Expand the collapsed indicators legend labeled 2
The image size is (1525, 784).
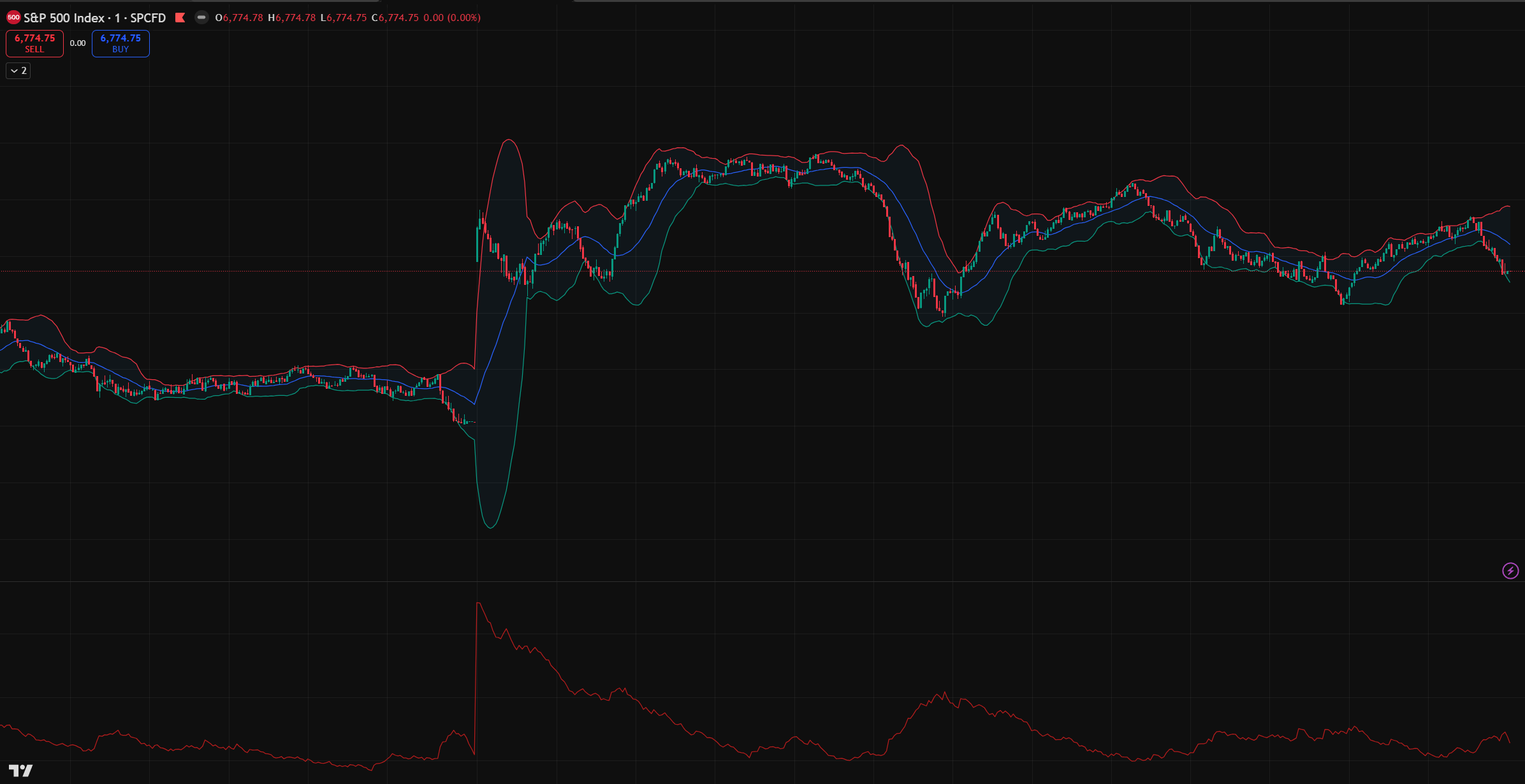18,71
